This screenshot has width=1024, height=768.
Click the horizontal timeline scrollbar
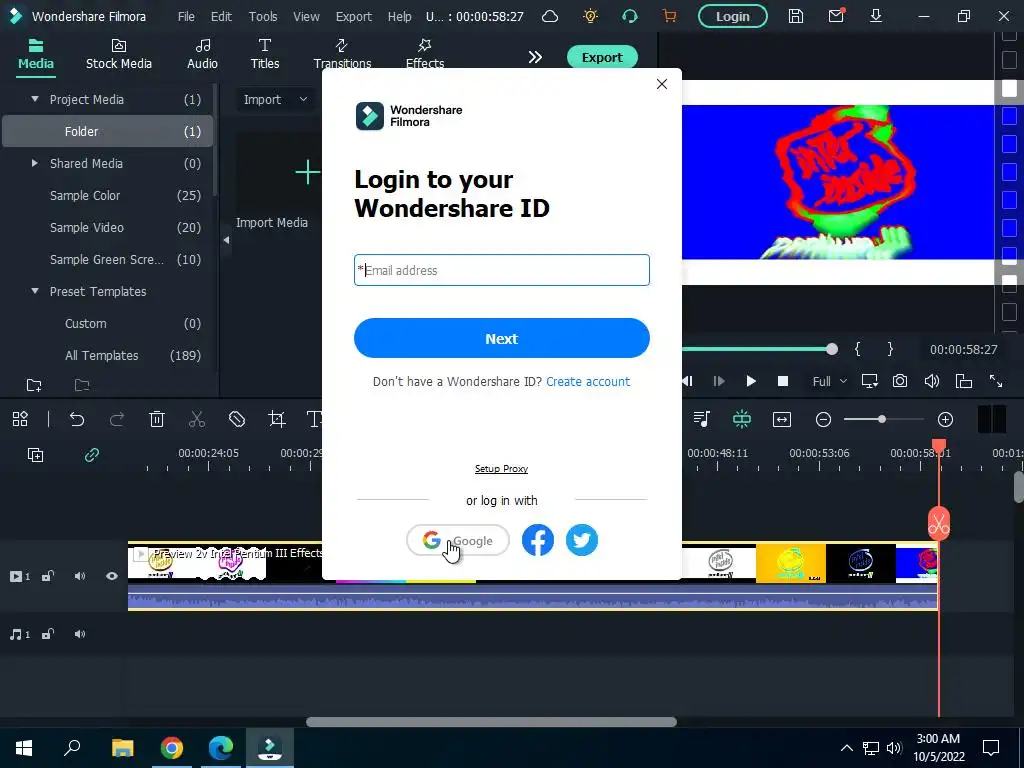(491, 722)
